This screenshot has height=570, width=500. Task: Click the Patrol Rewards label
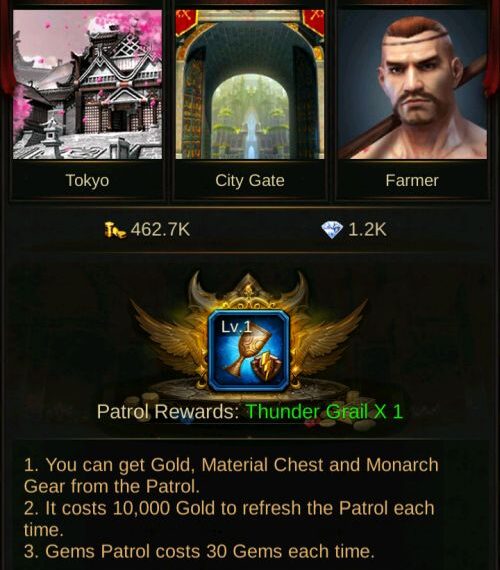168,412
